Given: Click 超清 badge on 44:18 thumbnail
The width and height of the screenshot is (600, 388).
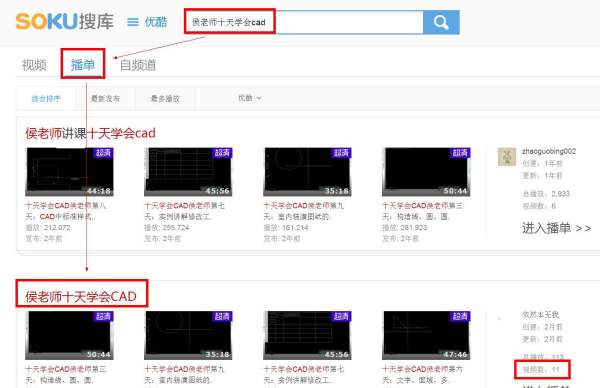Looking at the screenshot, I should 103,153.
